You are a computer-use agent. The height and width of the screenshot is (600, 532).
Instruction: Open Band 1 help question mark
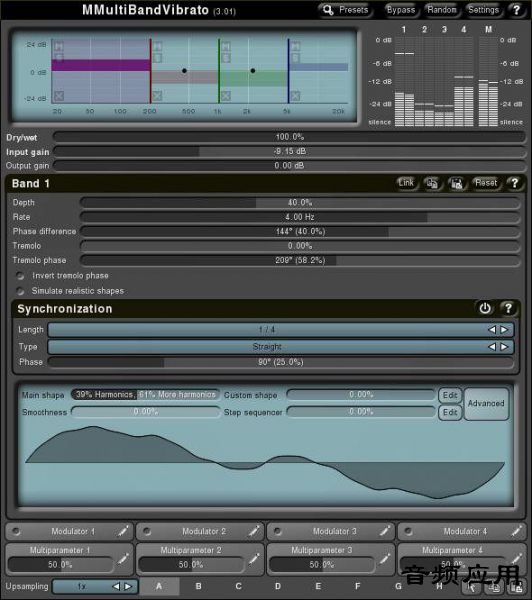pos(514,183)
